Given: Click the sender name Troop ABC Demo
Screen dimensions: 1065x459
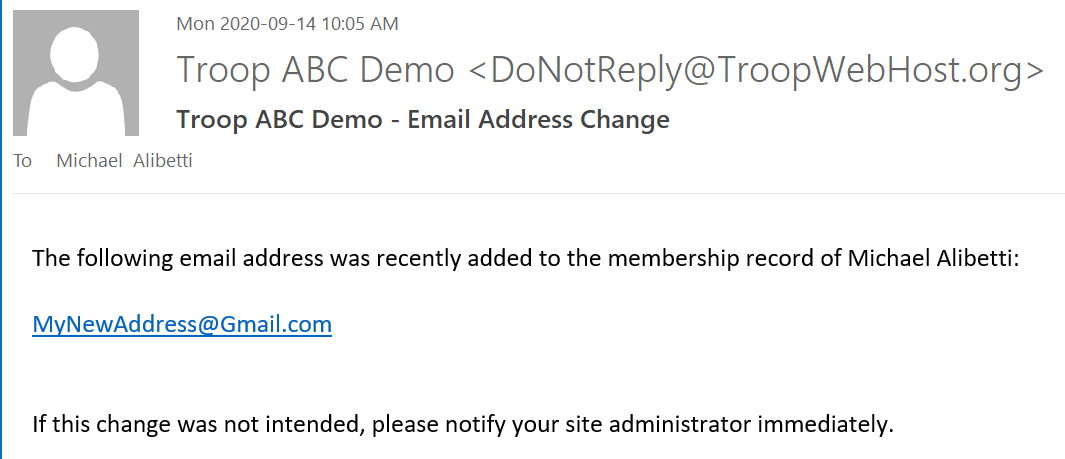Looking at the screenshot, I should pos(315,70).
